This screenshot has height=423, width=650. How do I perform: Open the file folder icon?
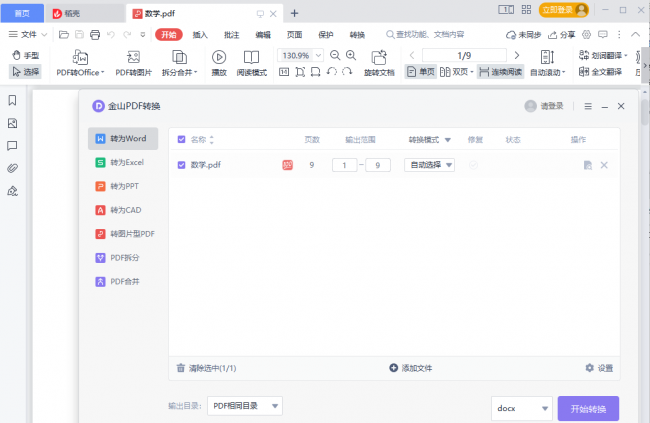point(63,34)
